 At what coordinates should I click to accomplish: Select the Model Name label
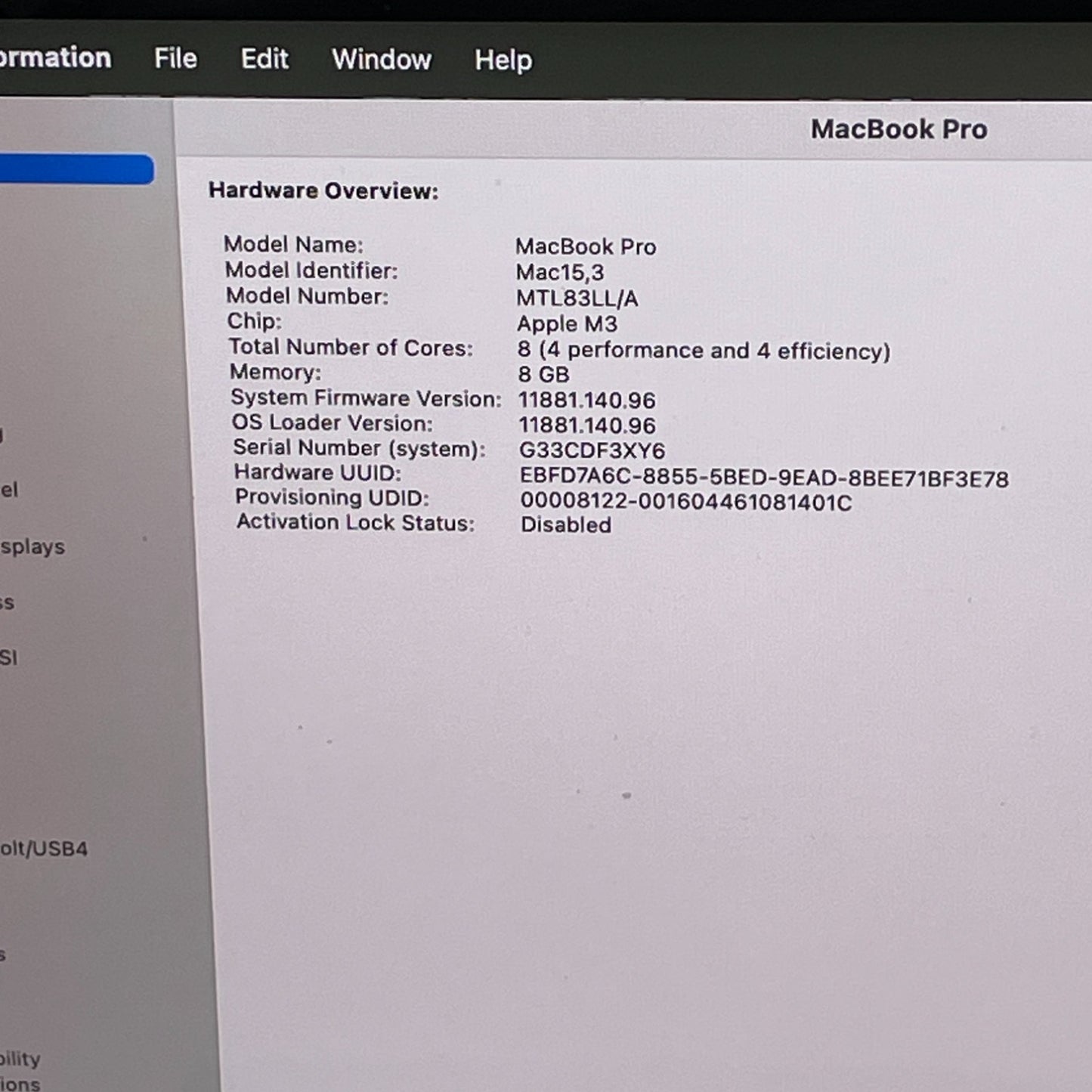[293, 244]
